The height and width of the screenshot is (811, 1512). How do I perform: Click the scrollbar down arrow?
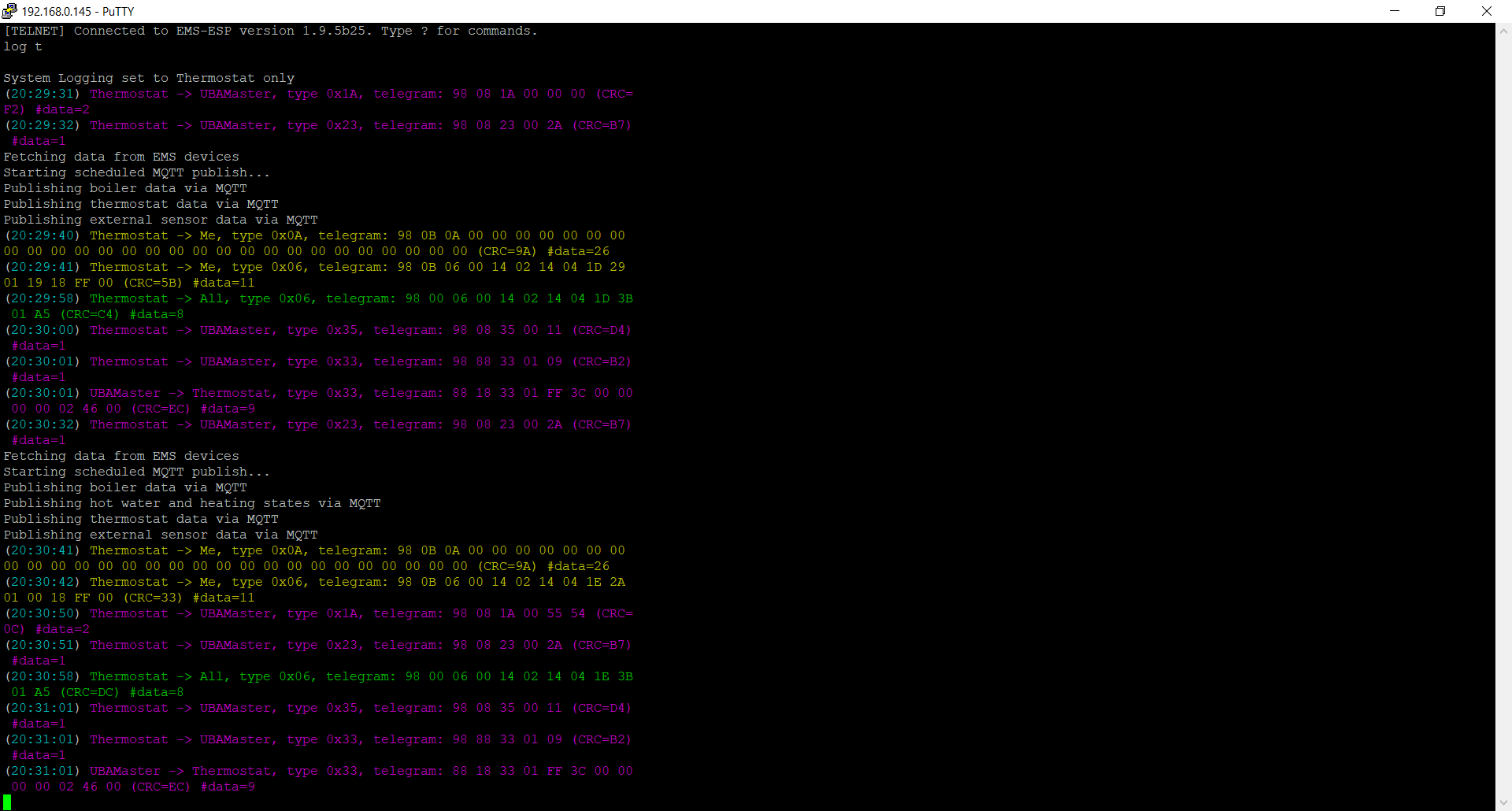[1503, 802]
